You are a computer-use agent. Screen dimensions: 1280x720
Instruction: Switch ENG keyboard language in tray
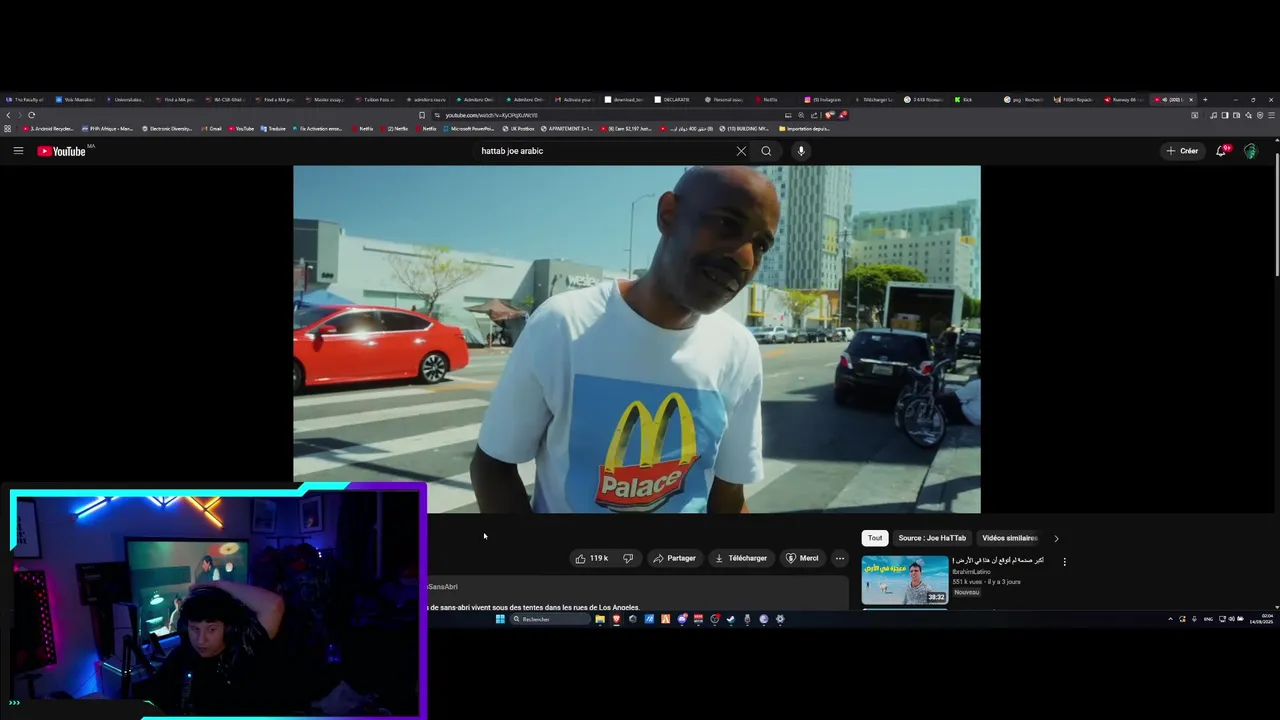1208,619
